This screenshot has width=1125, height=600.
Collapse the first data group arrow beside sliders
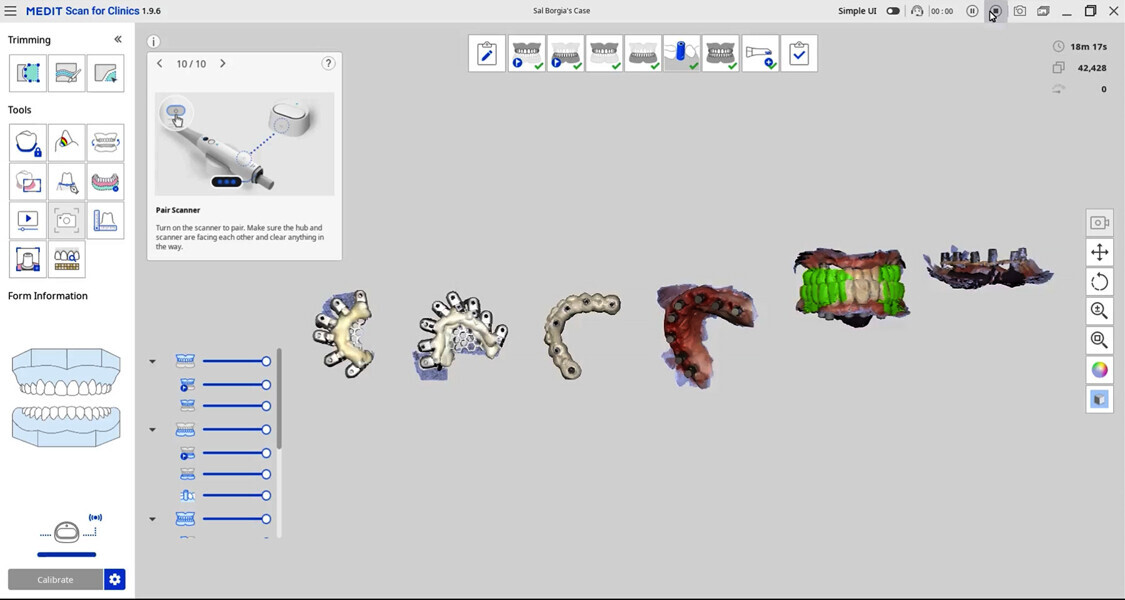tap(152, 361)
